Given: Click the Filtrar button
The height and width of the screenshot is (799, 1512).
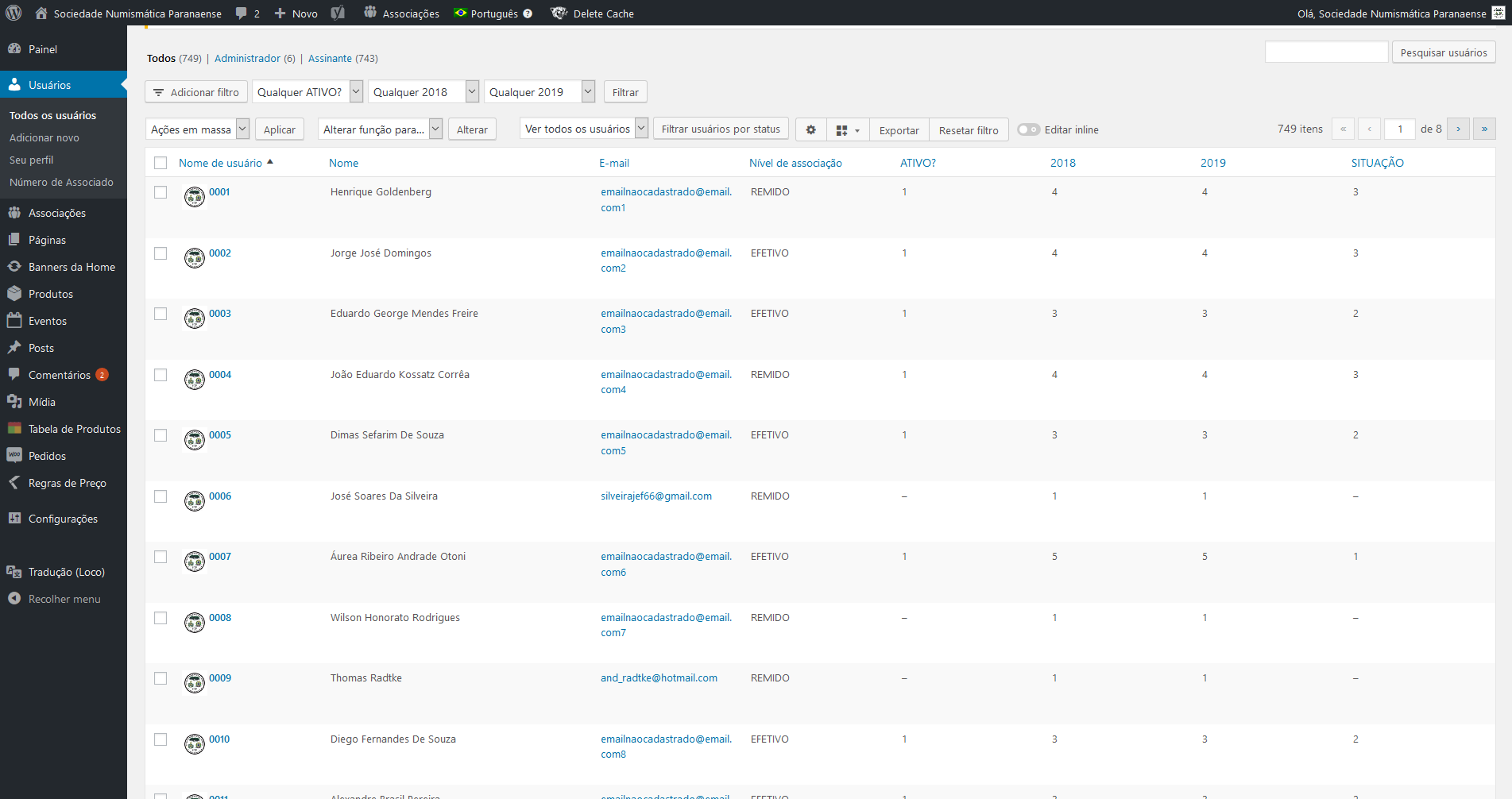Looking at the screenshot, I should click(625, 92).
